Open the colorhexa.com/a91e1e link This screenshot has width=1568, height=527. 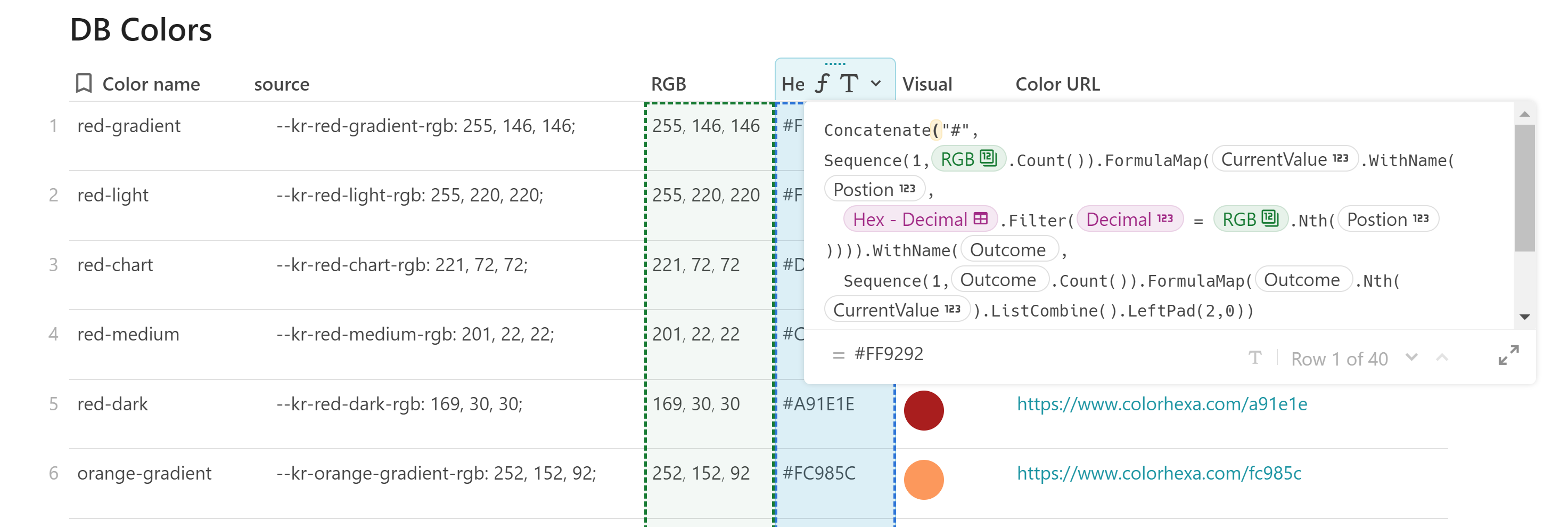tap(1161, 404)
